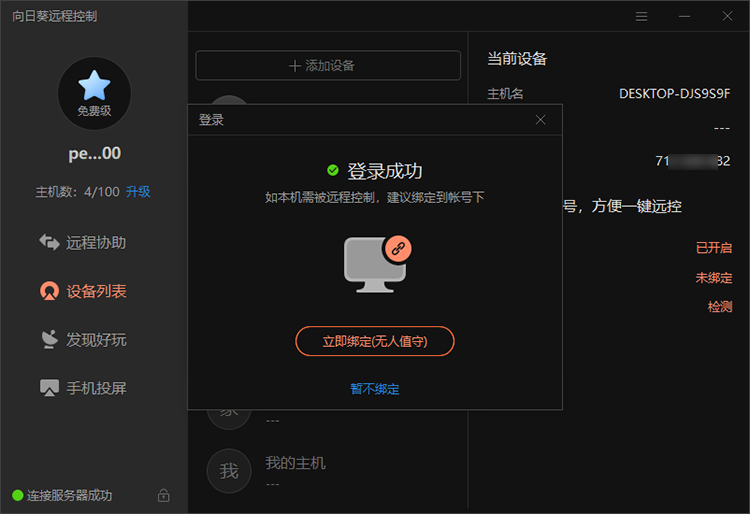Image resolution: width=750 pixels, height=514 pixels.
Task: Click the 暂不绑定 link
Action: tap(375, 389)
